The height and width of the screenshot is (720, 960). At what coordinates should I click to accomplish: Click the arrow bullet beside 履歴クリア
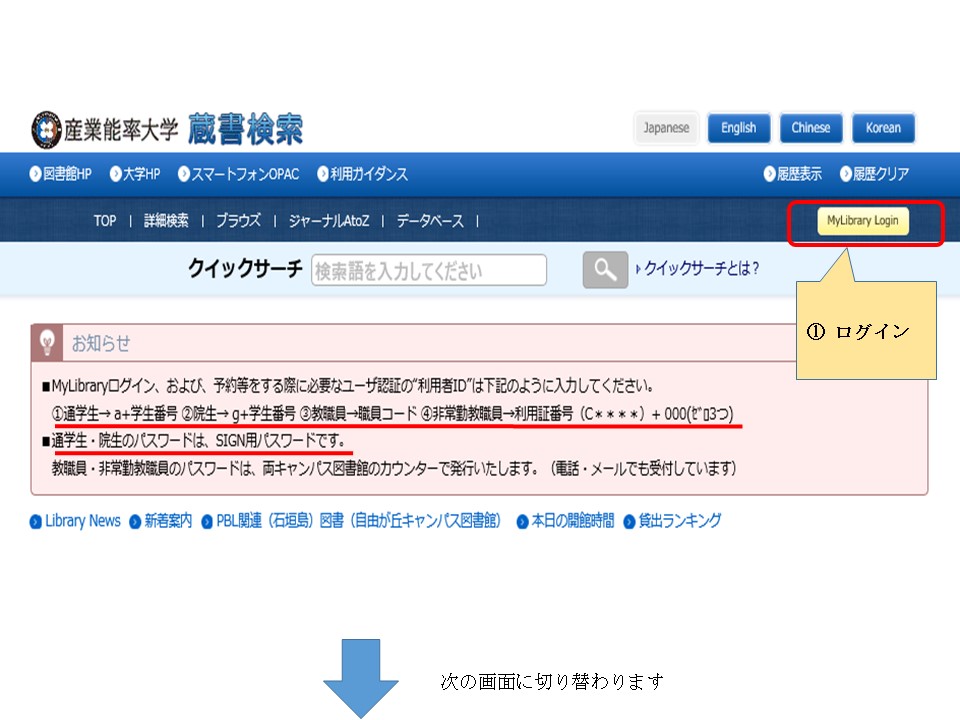coord(846,174)
